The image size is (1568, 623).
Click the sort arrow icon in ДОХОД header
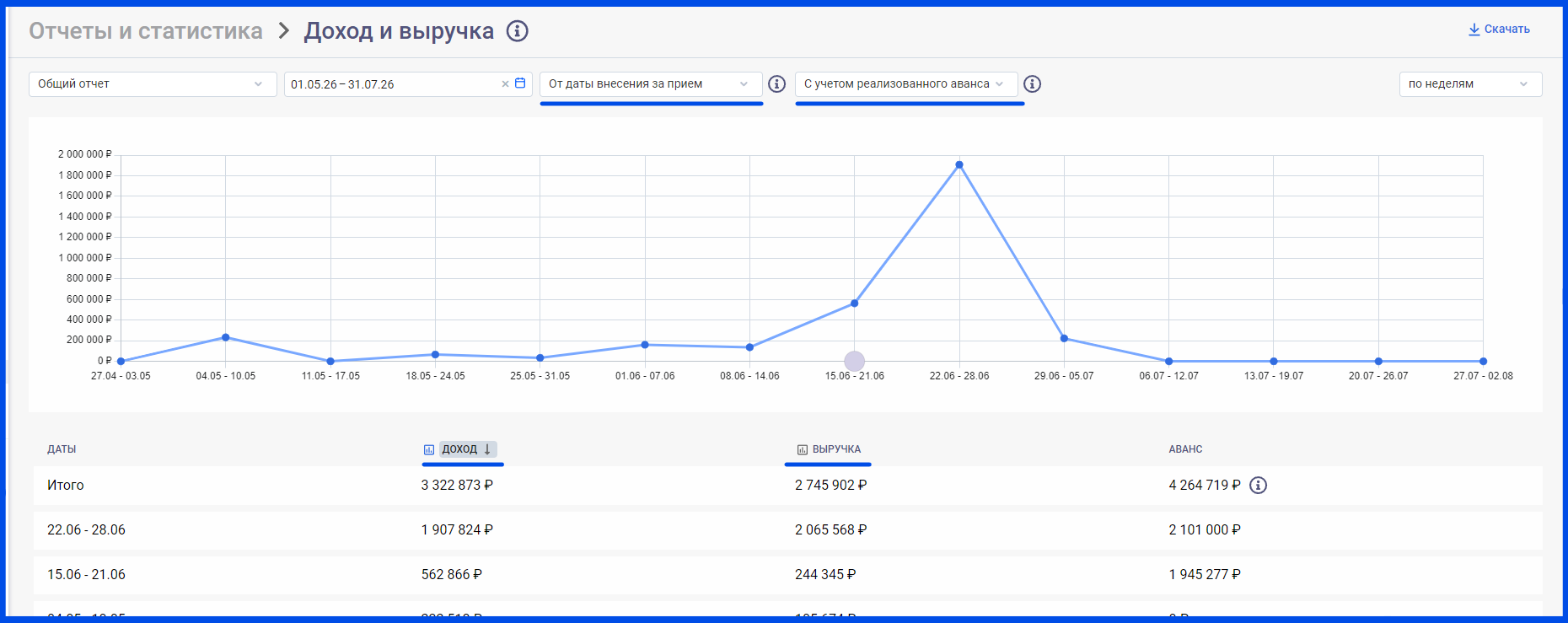click(x=487, y=449)
